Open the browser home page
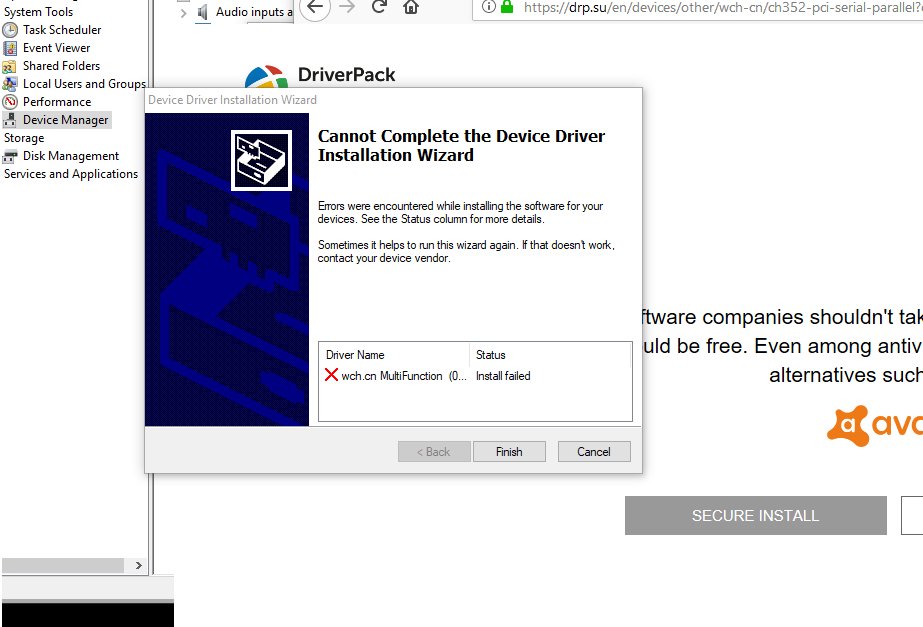Image resolution: width=923 pixels, height=627 pixels. coord(411,6)
